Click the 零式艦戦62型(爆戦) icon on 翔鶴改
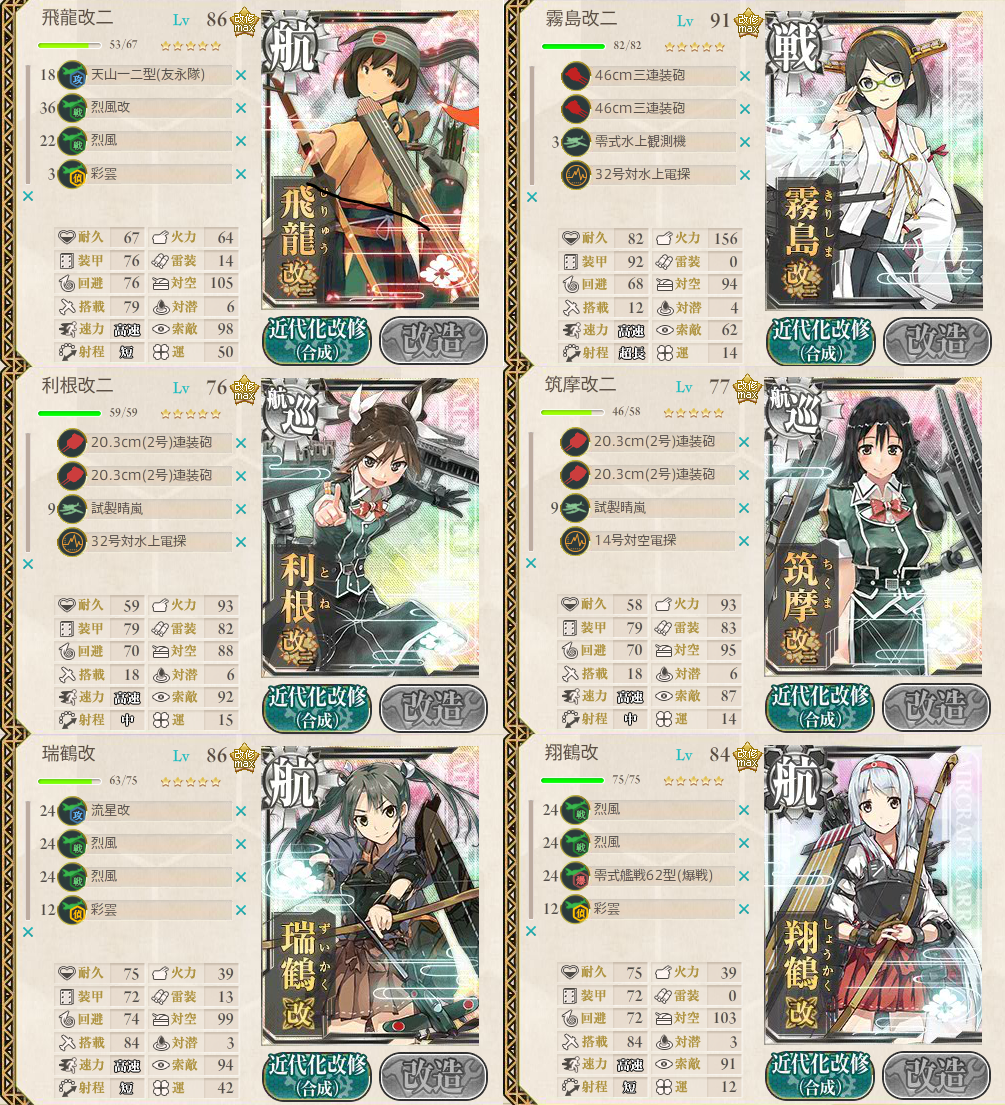Viewport: 1005px width, 1105px height. (575, 876)
